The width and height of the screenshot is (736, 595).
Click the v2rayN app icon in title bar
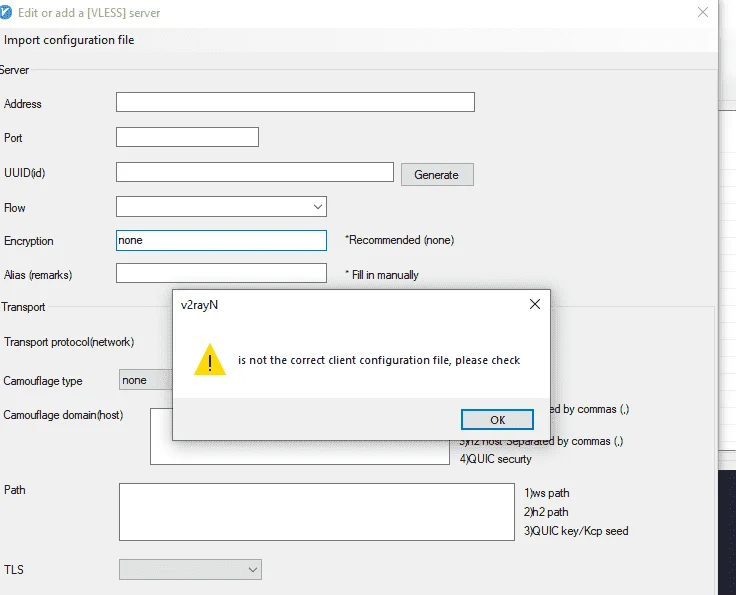[5, 13]
